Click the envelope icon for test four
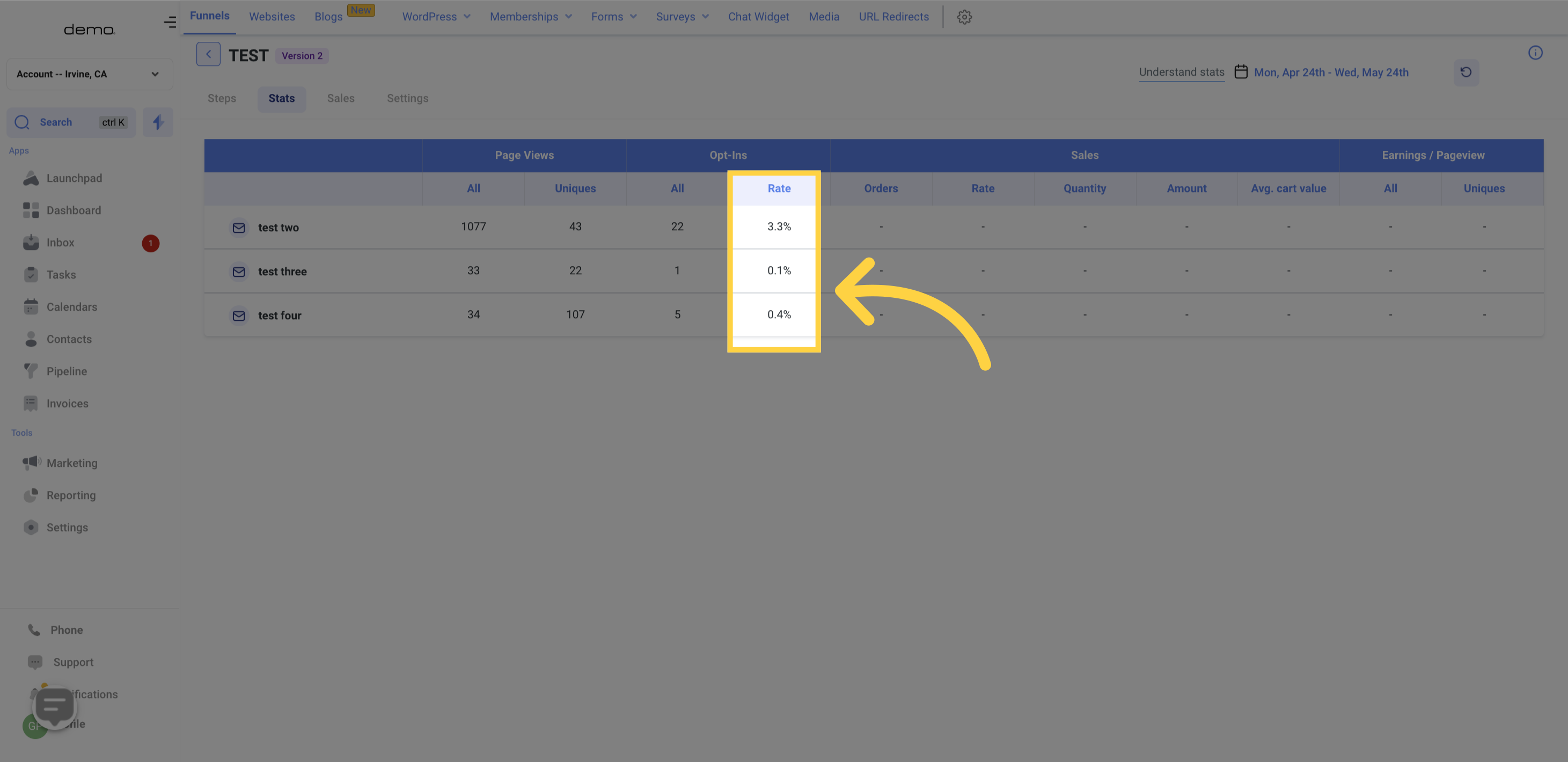This screenshot has height=762, width=1568. 239,316
